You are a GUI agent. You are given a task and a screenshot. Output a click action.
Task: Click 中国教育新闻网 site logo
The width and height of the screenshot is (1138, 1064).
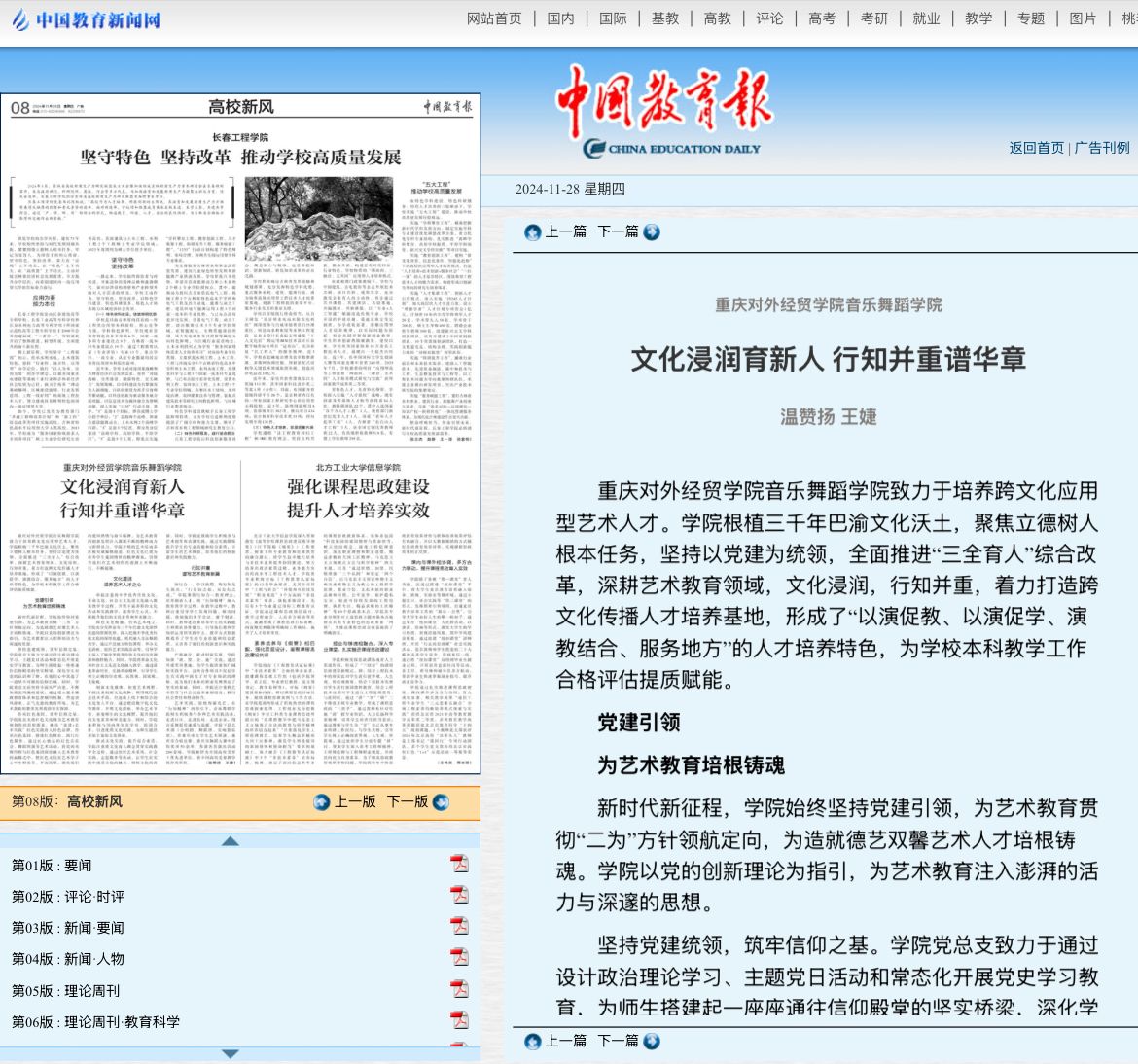tap(86, 19)
